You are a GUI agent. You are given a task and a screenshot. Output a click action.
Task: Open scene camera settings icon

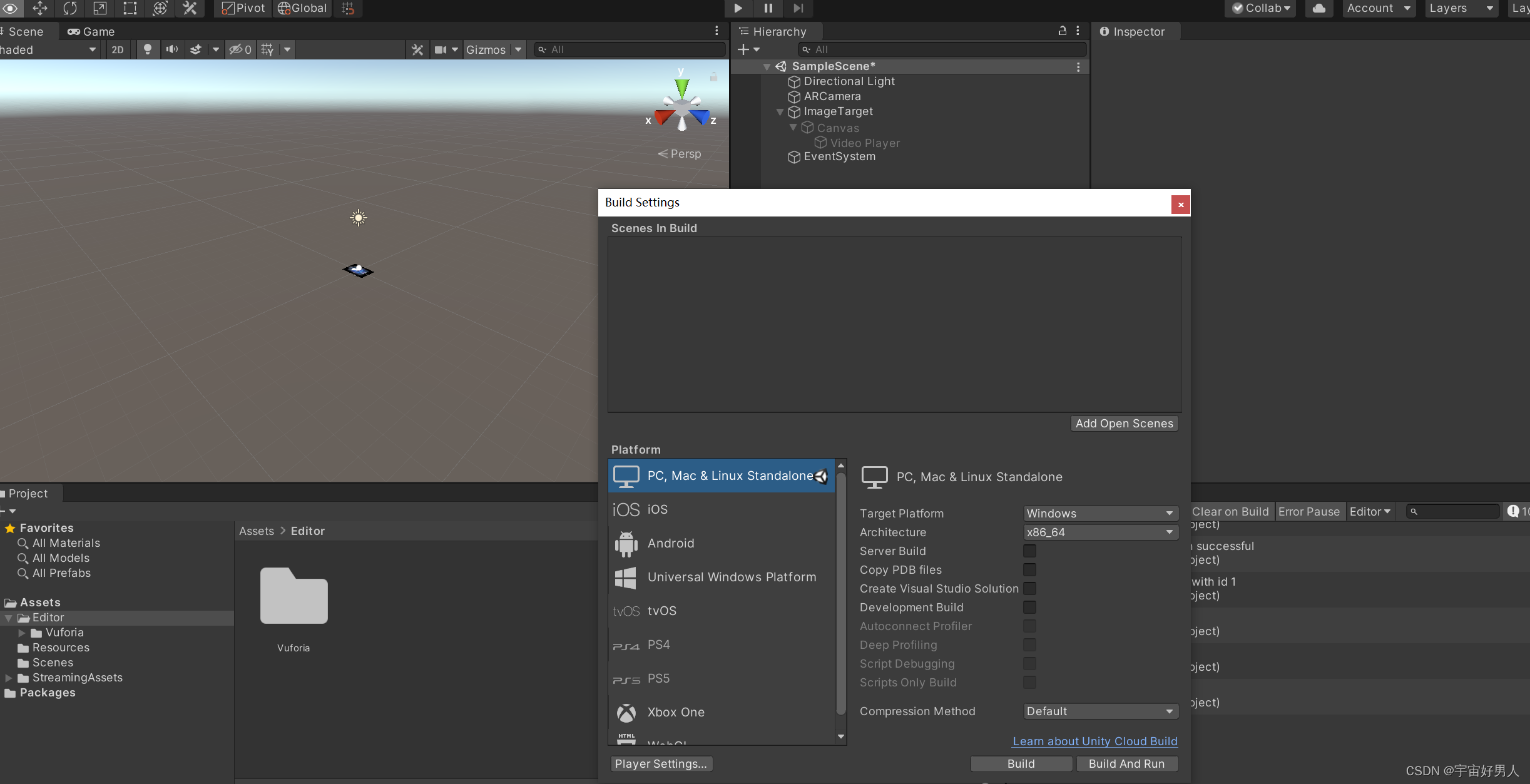point(441,49)
